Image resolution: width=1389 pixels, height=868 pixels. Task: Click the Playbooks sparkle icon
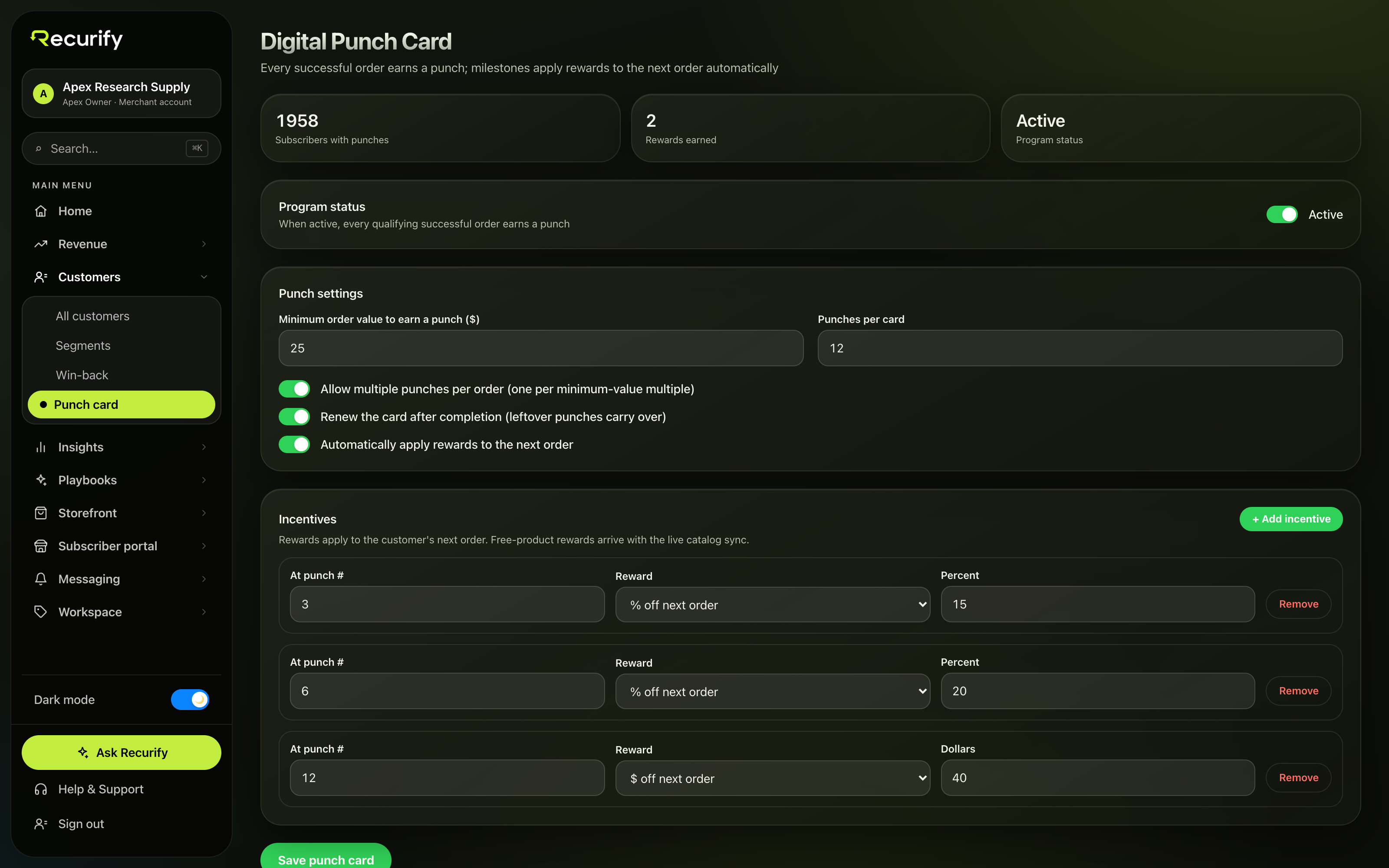[41, 480]
